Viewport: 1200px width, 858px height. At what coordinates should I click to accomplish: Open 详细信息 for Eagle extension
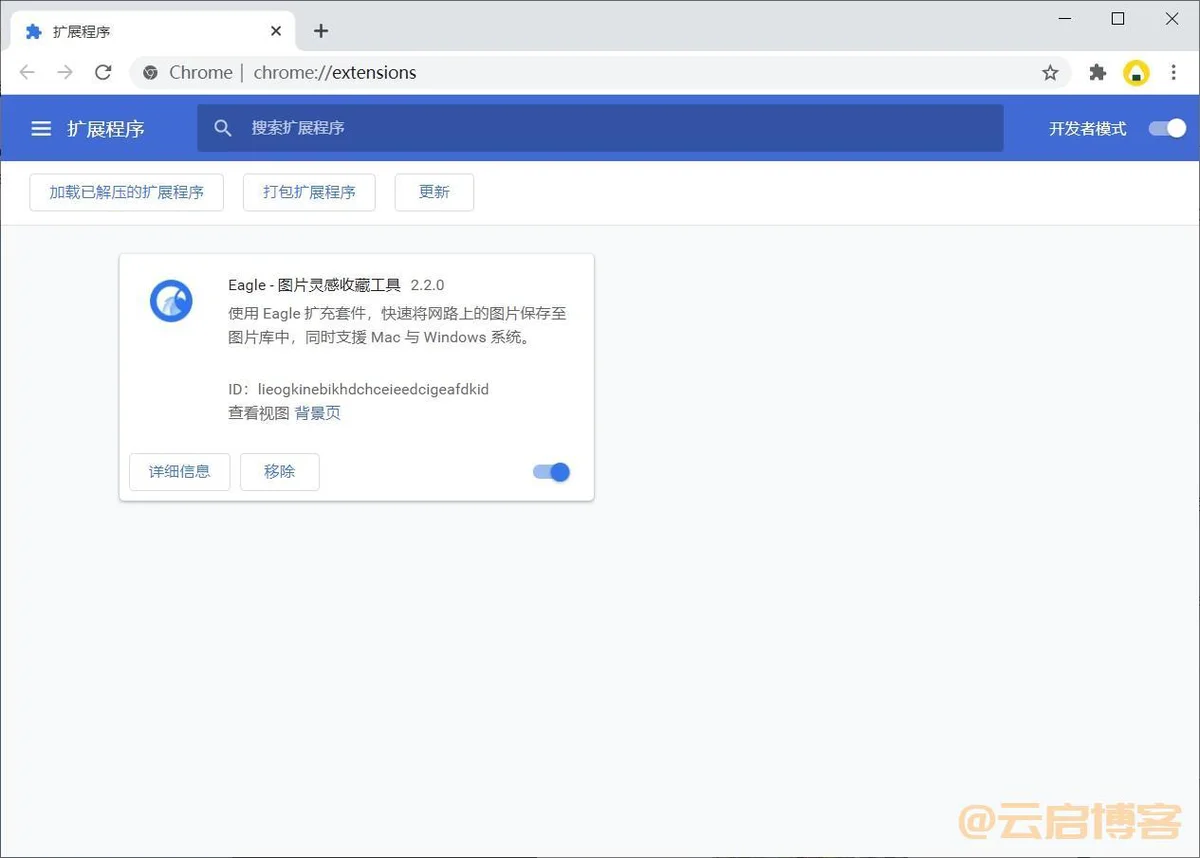click(180, 472)
